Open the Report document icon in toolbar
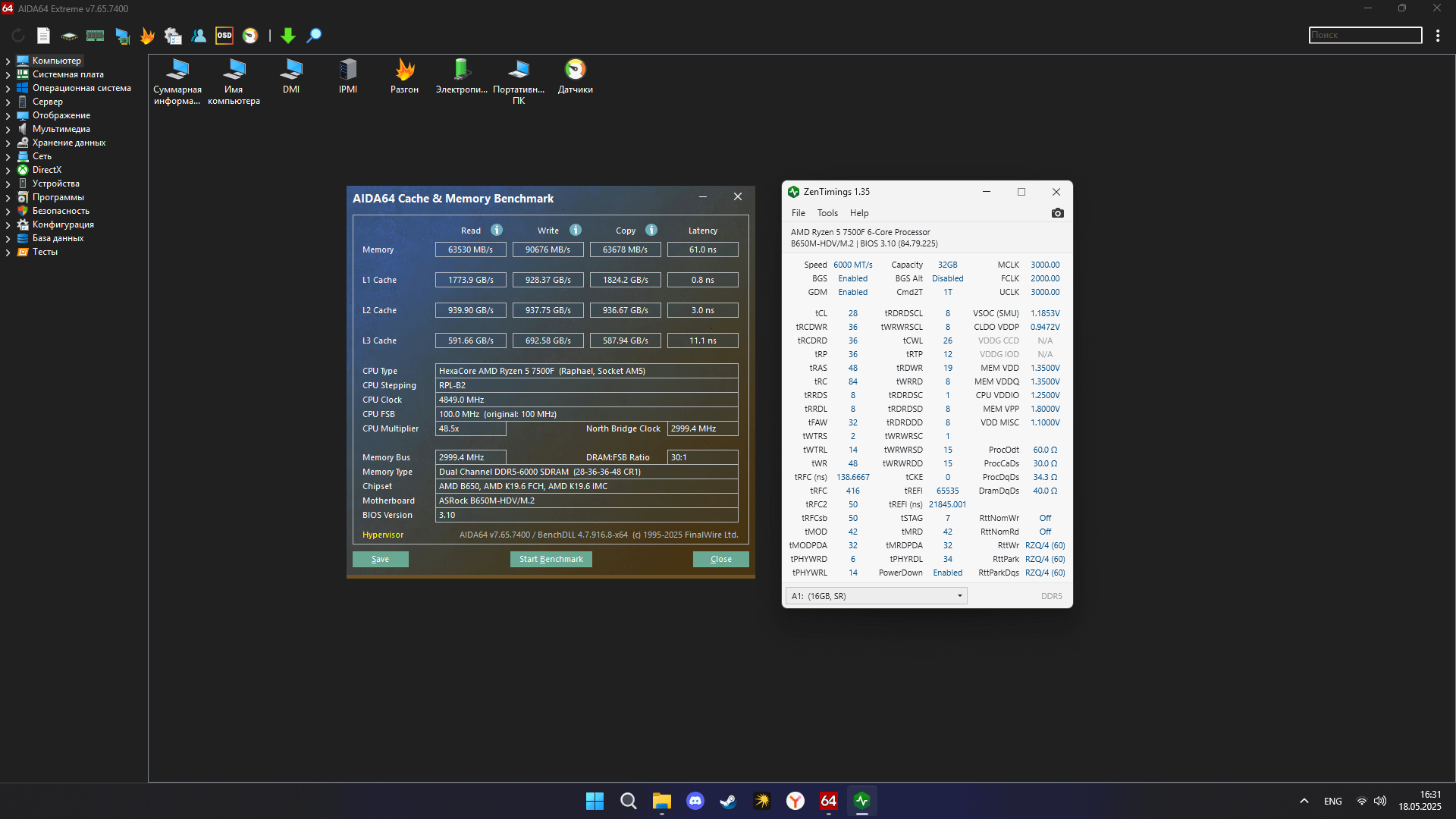The width and height of the screenshot is (1456, 819). (x=43, y=36)
